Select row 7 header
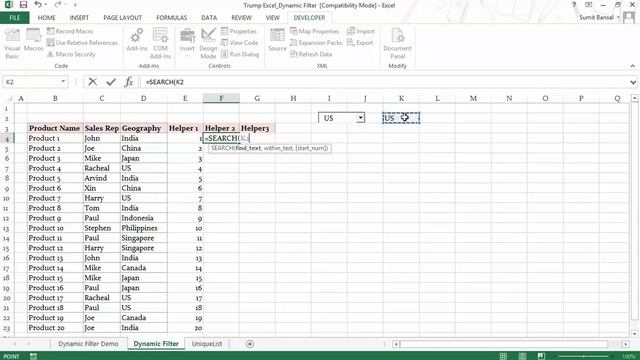This screenshot has height=360, width=640. 7,168
